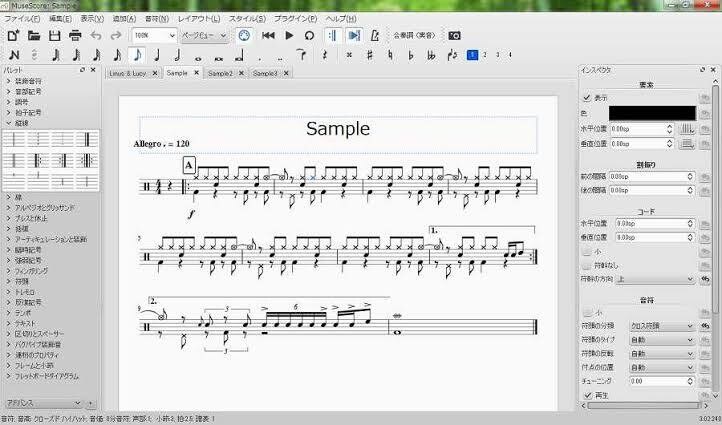The image size is (722, 425).
Task: Toggle the 表示 visible checkbox in Inspector
Action: point(586,98)
